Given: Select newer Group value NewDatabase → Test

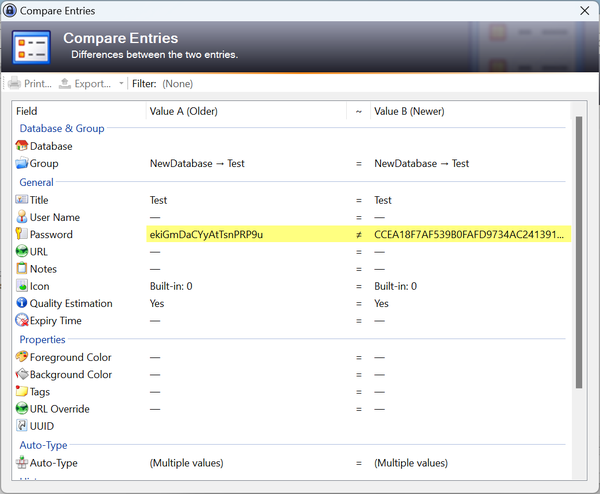Looking at the screenshot, I should pos(421,163).
